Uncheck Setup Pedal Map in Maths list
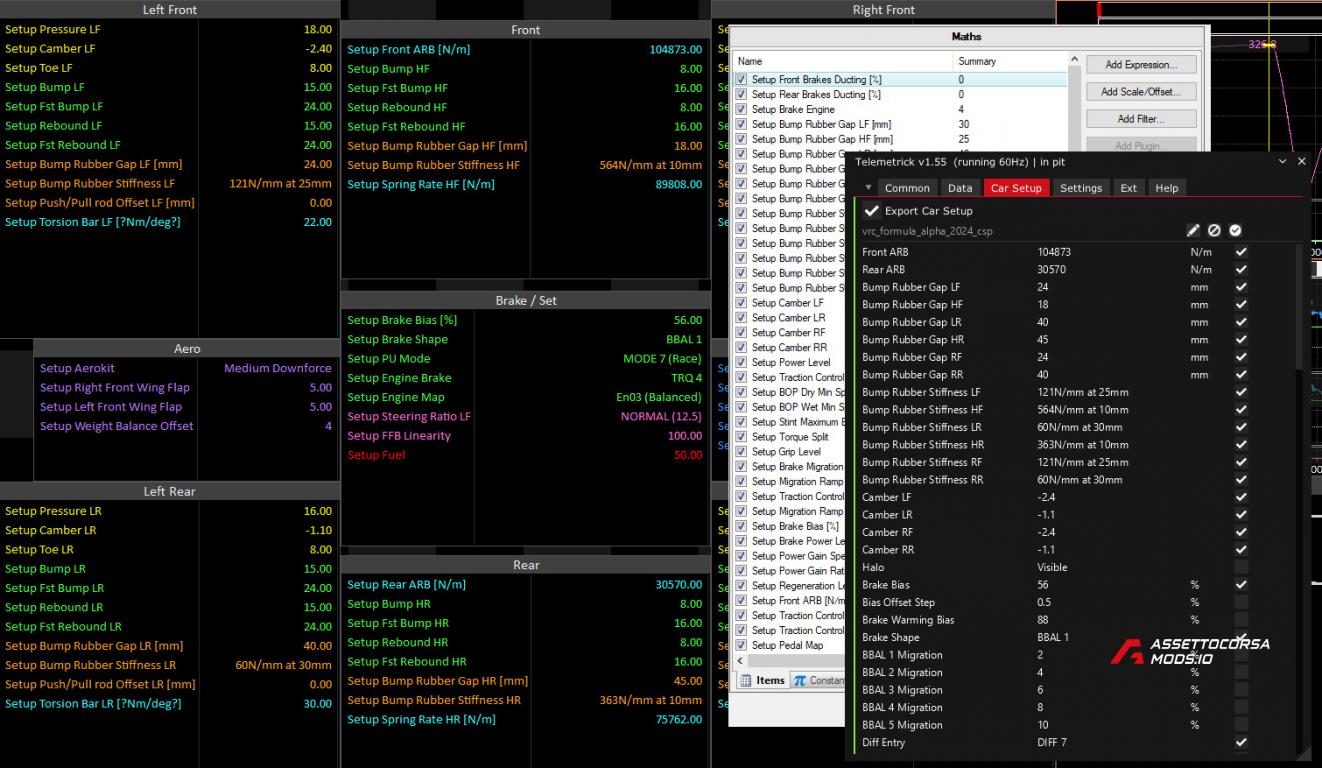Screen dimensions: 1322x768 click(x=741, y=645)
